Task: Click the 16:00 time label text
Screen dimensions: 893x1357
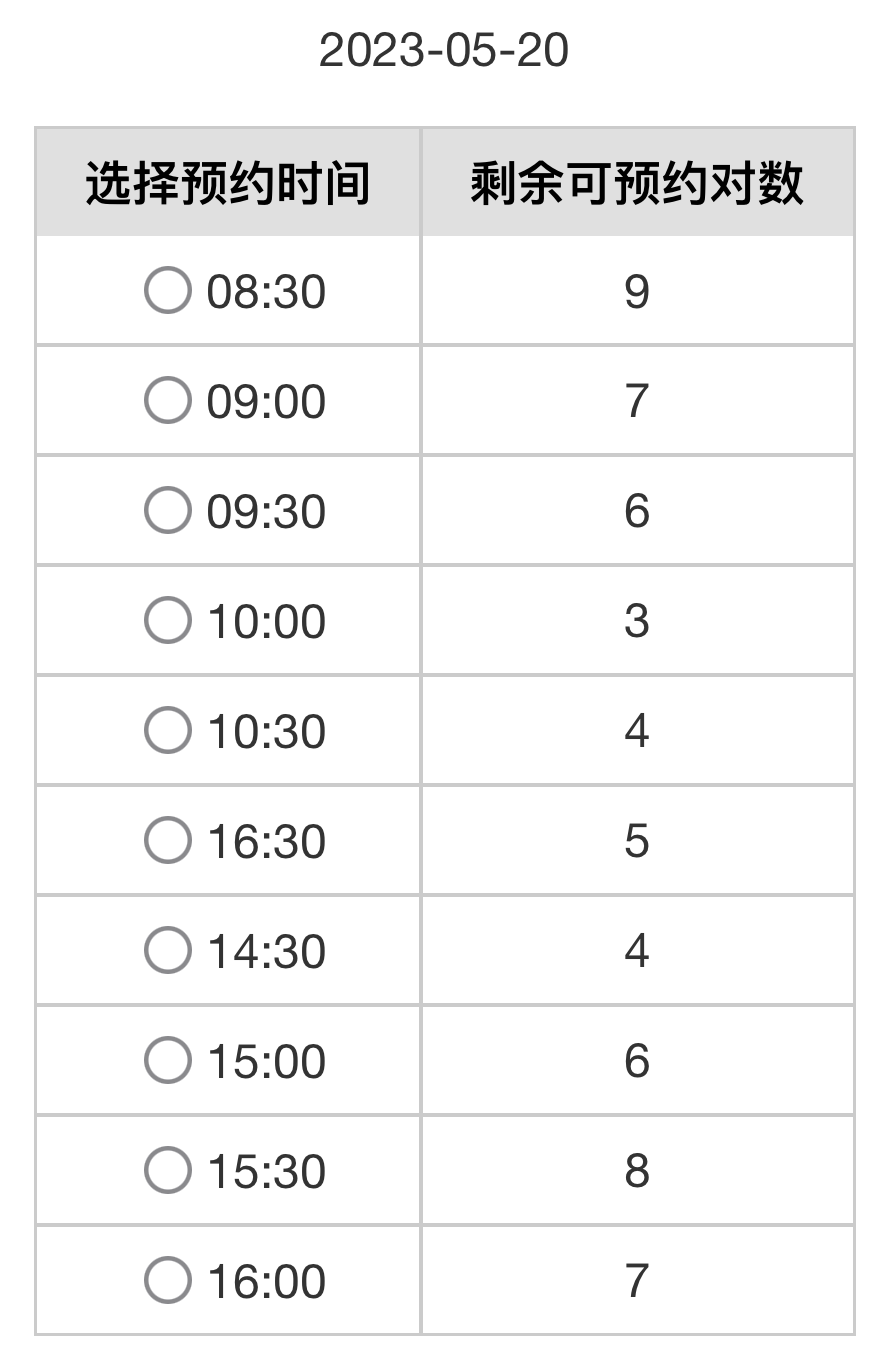Action: (266, 1283)
